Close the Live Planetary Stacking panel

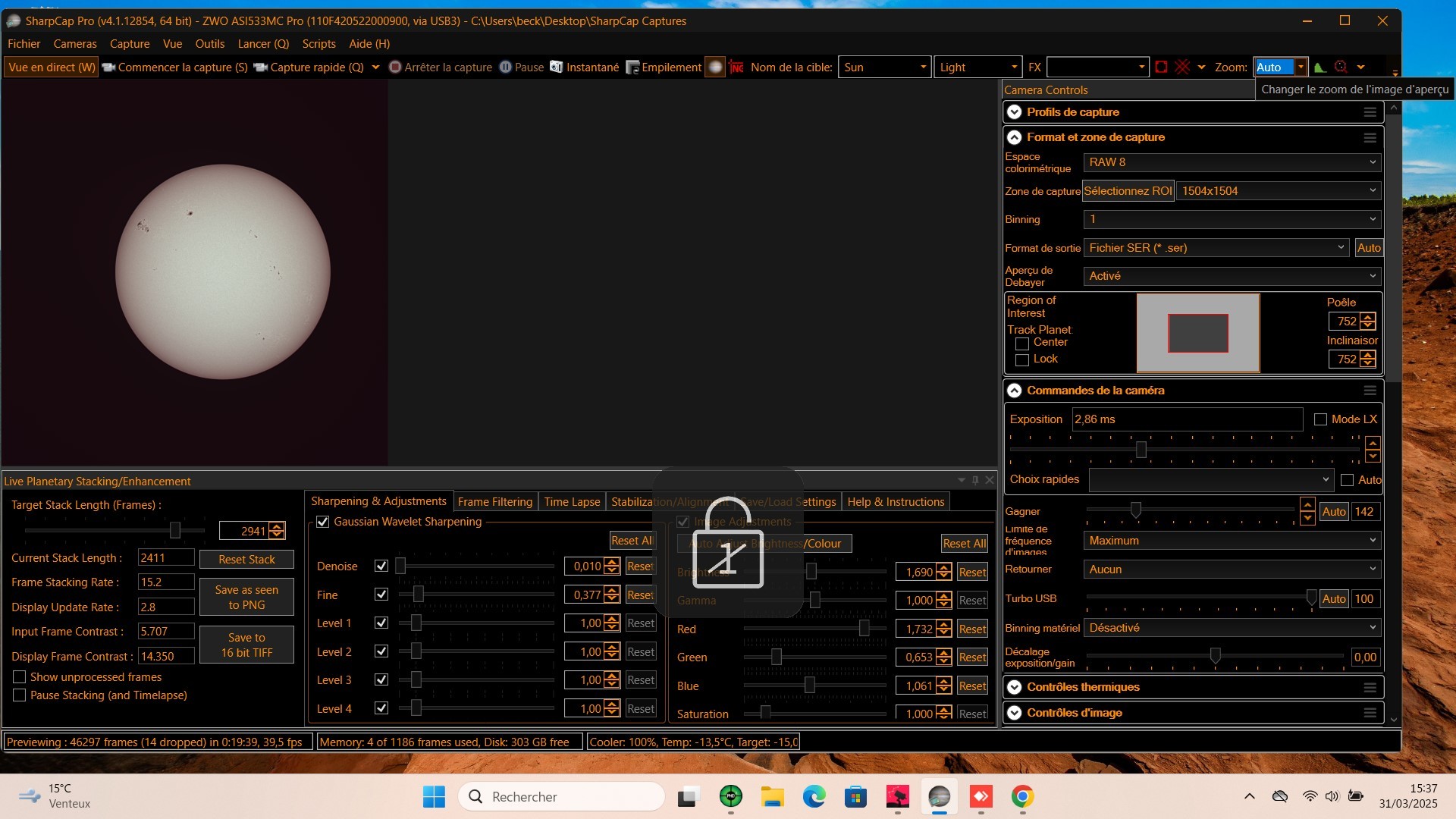pyautogui.click(x=989, y=480)
